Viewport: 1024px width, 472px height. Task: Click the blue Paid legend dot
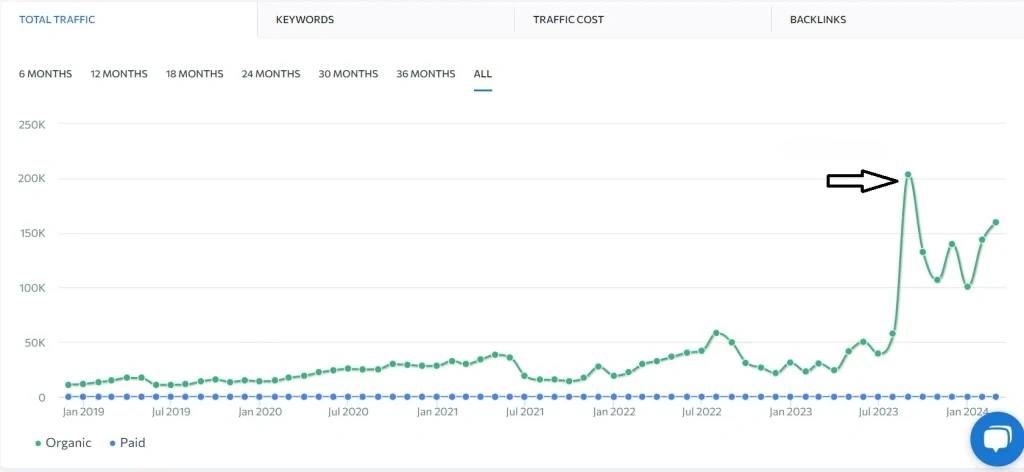pos(112,443)
